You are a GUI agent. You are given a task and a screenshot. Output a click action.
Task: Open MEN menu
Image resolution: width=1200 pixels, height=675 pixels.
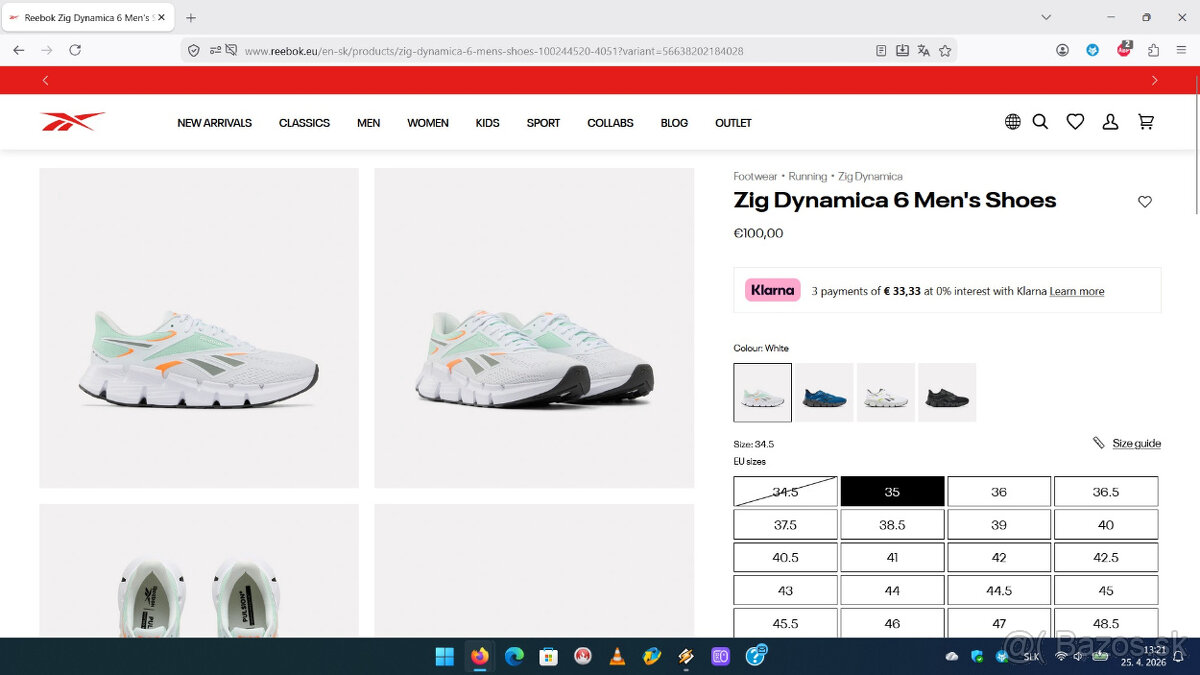tap(368, 123)
